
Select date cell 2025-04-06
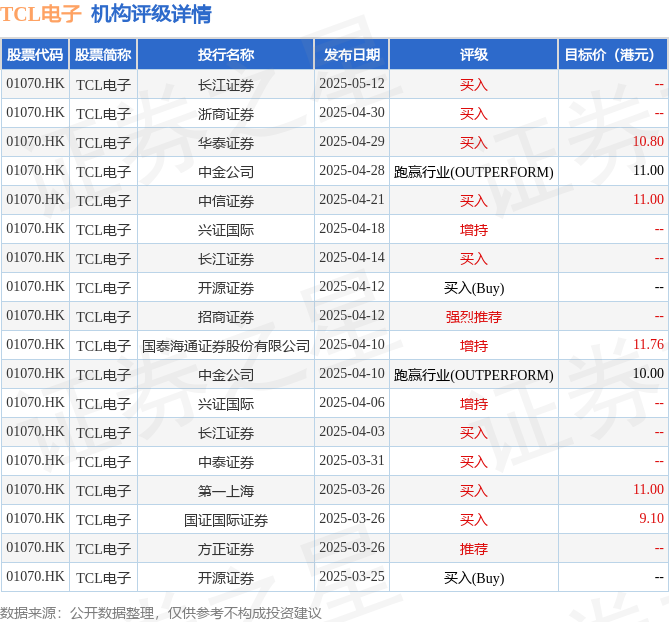pos(352,403)
